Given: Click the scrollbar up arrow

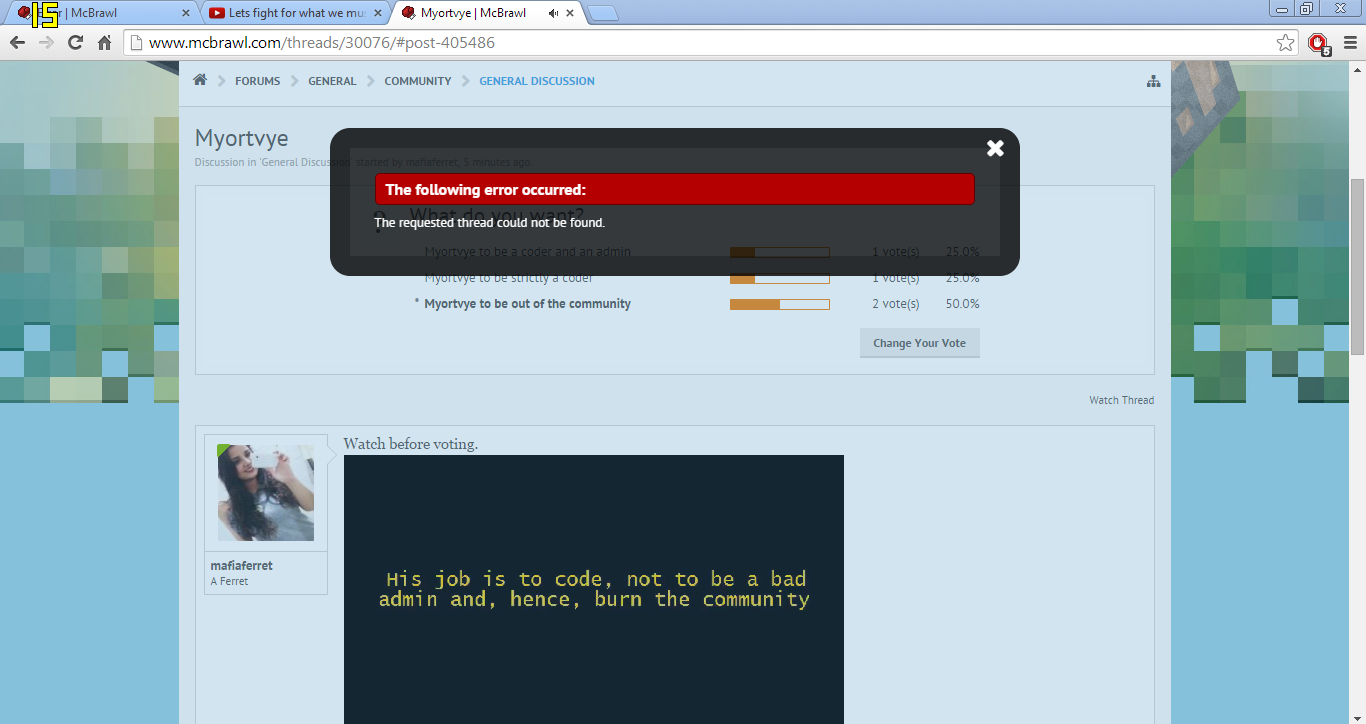Looking at the screenshot, I should click(1357, 68).
